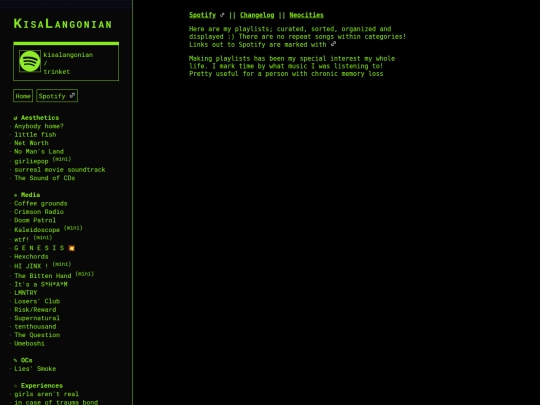Open the Spotify link in the top bar
The image size is (540, 405).
(202, 15)
